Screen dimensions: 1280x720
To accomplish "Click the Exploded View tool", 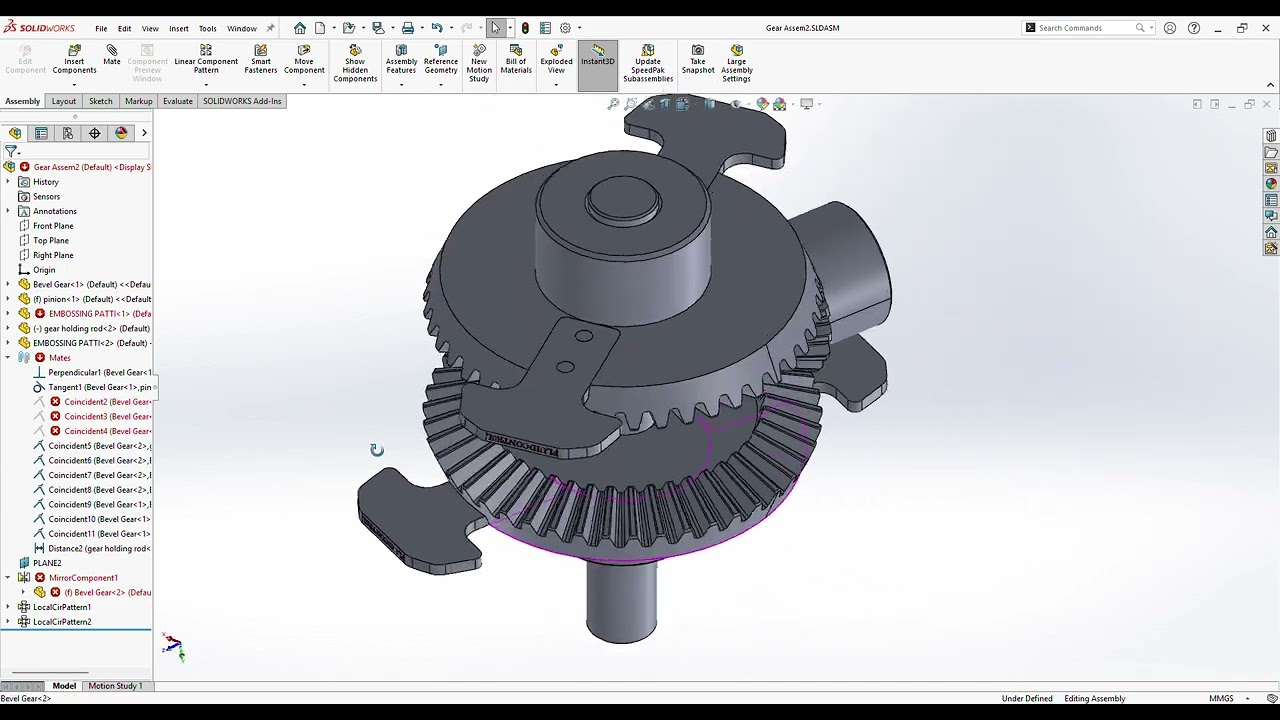I will 556,60.
